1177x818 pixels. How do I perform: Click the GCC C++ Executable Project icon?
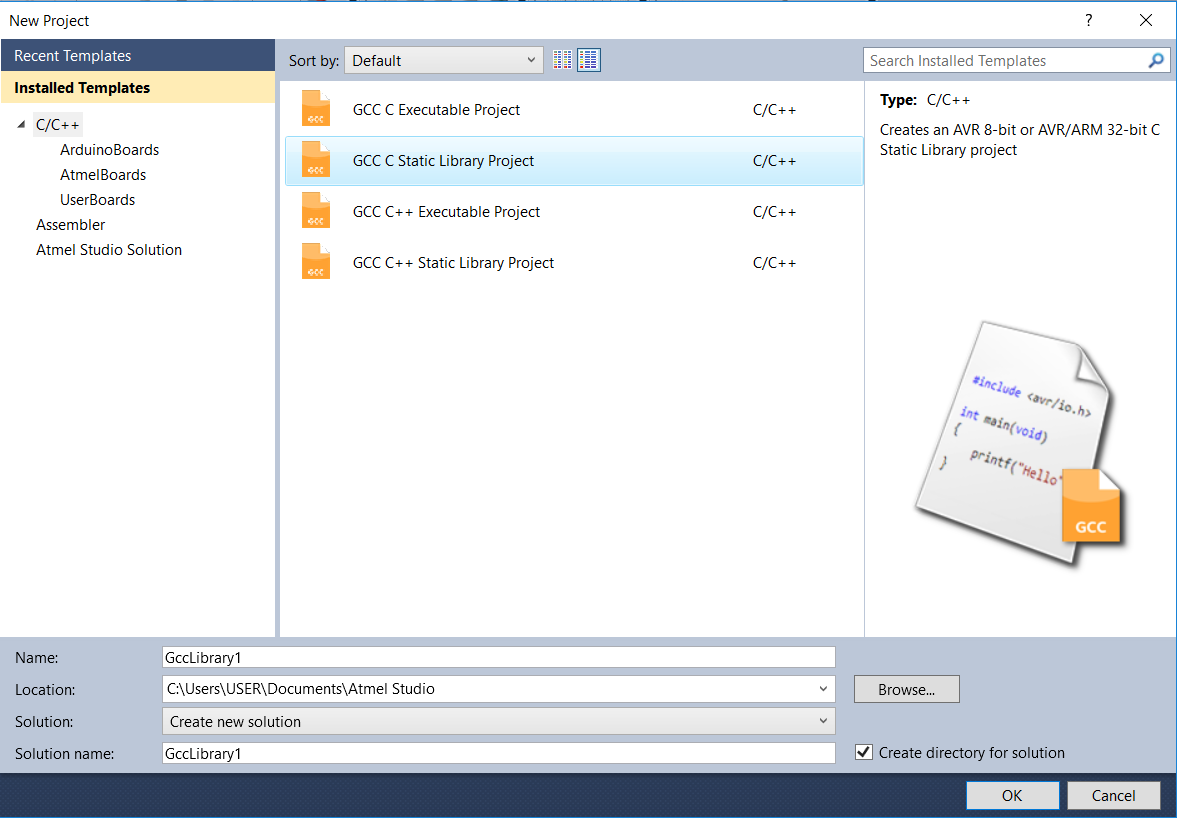tap(316, 211)
